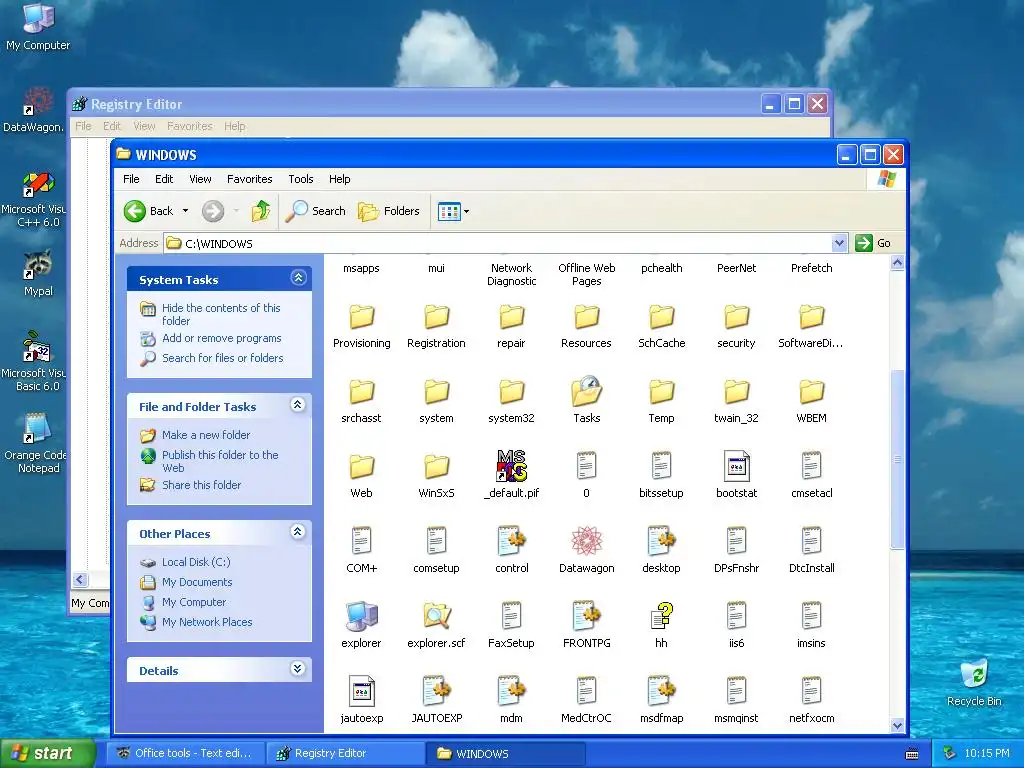Open the Search magnifier tool
This screenshot has height=768, width=1024.
point(316,211)
